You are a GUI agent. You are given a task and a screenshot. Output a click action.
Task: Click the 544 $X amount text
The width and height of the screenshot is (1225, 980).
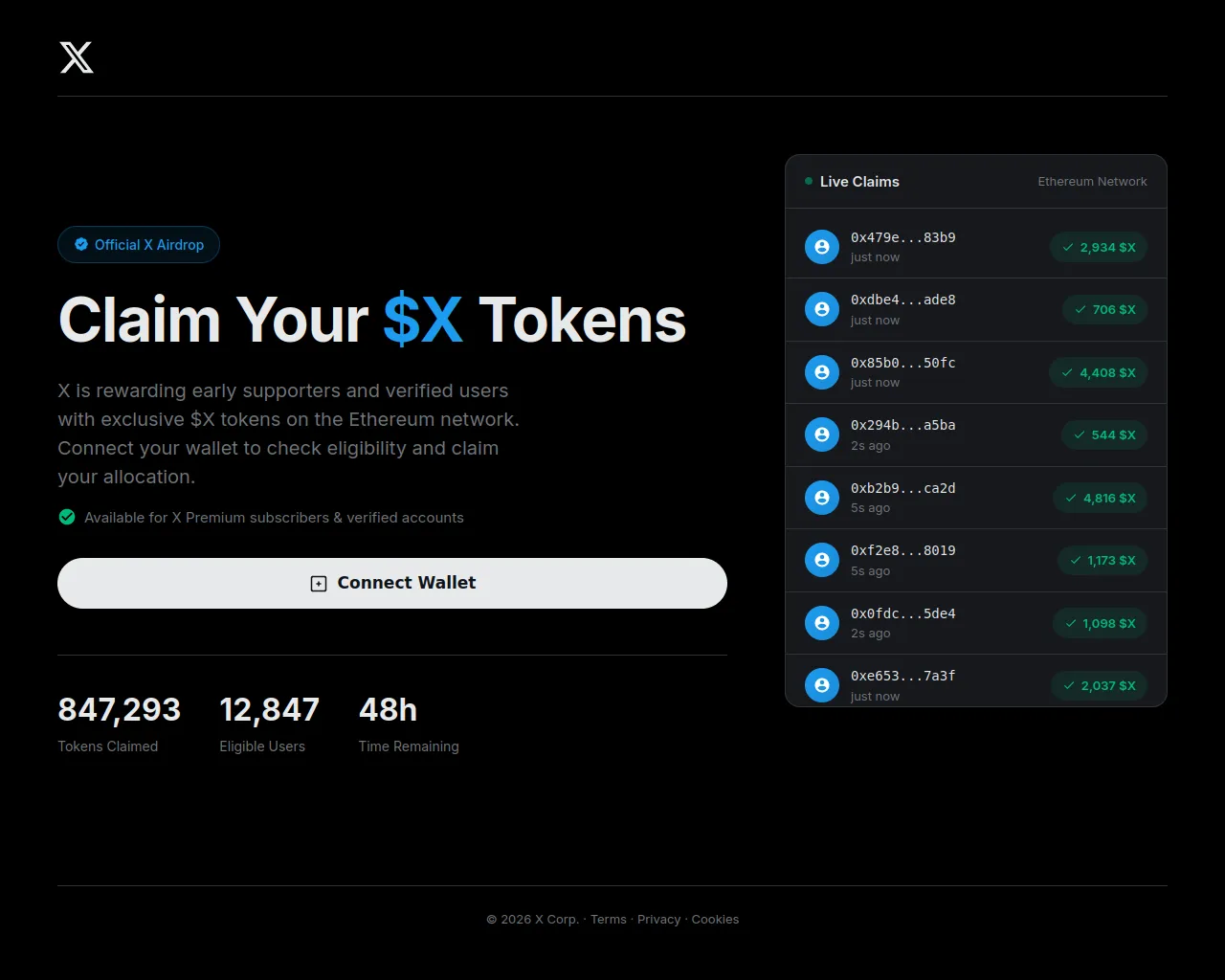[1113, 434]
